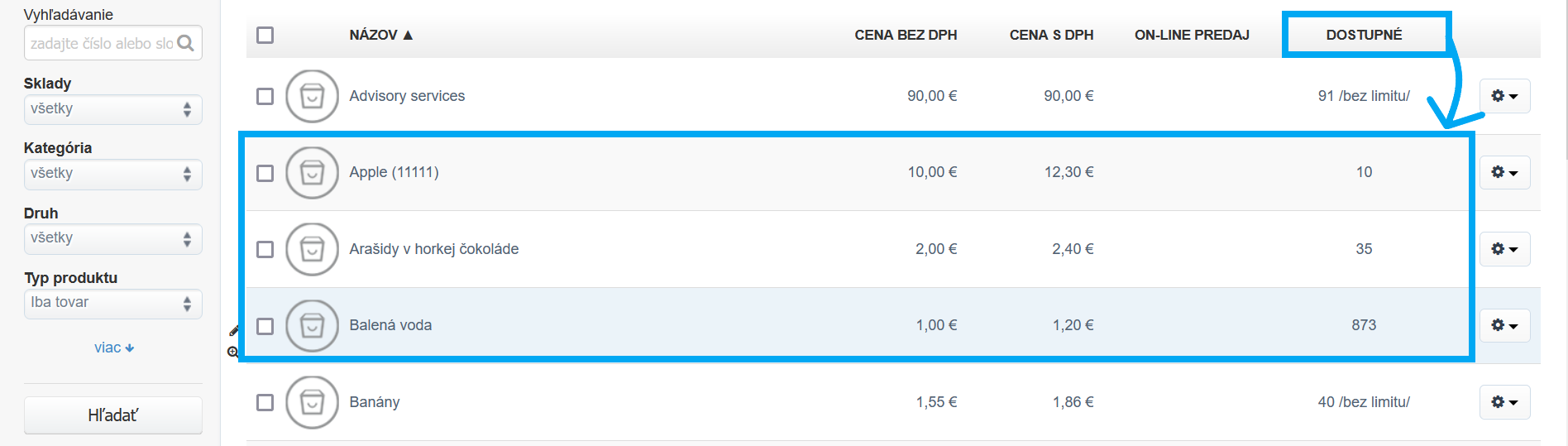Click the Apple product basket icon

pyautogui.click(x=312, y=172)
